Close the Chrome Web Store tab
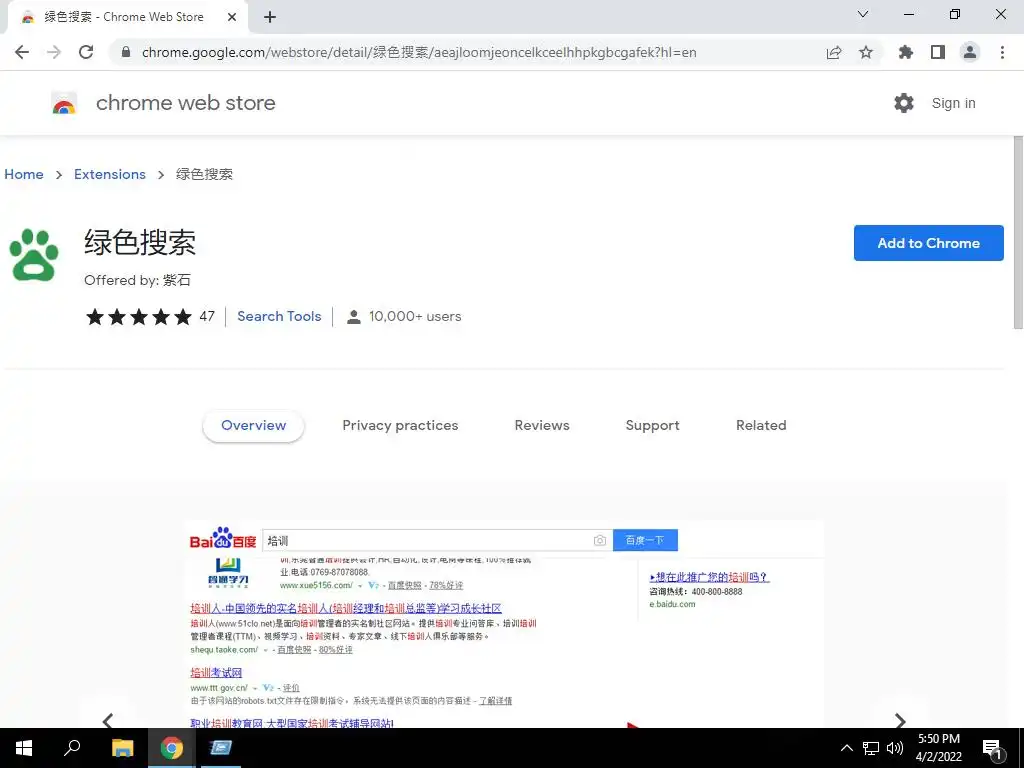The width and height of the screenshot is (1024, 768). [232, 17]
